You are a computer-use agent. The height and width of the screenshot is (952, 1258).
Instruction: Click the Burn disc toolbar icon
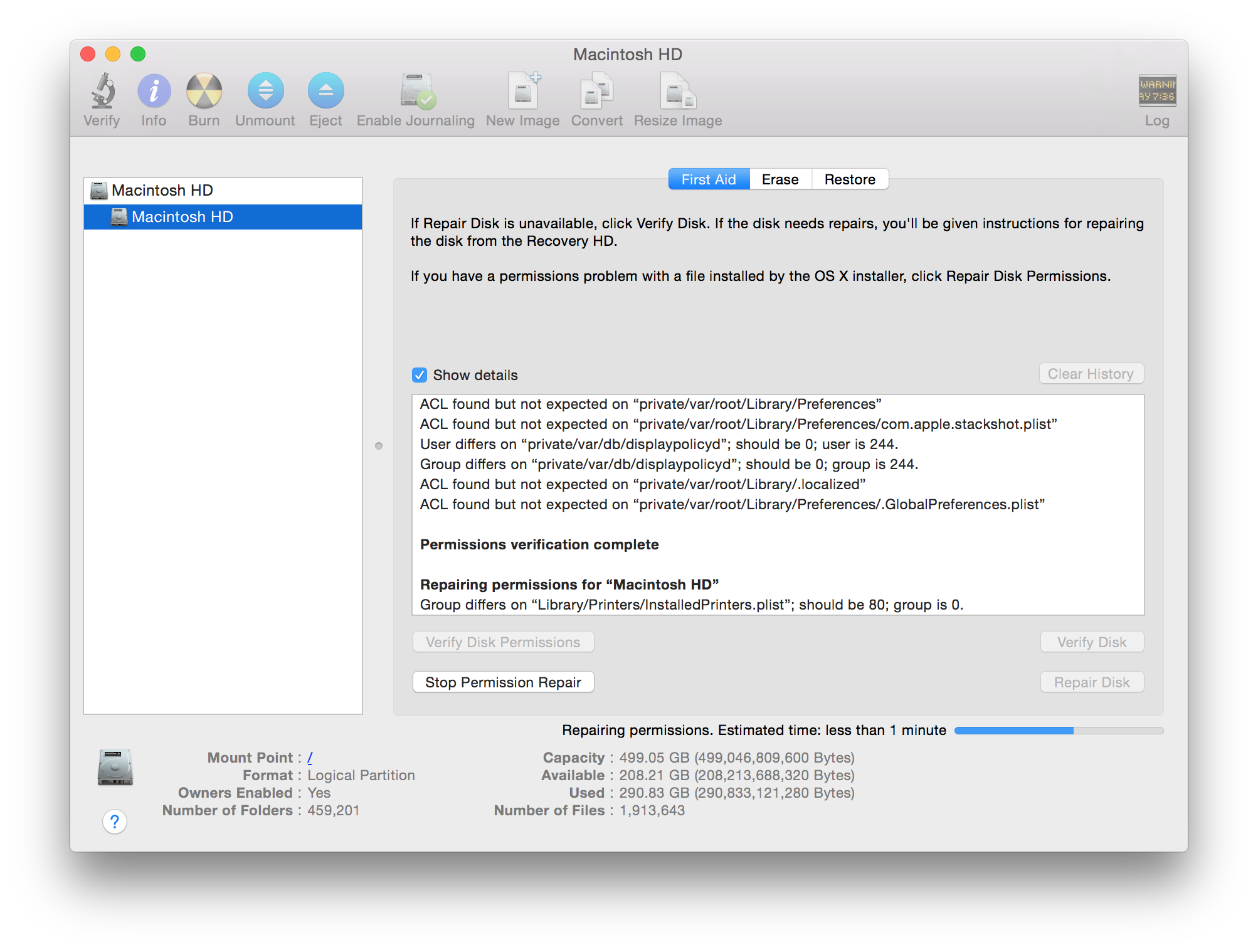coord(204,91)
